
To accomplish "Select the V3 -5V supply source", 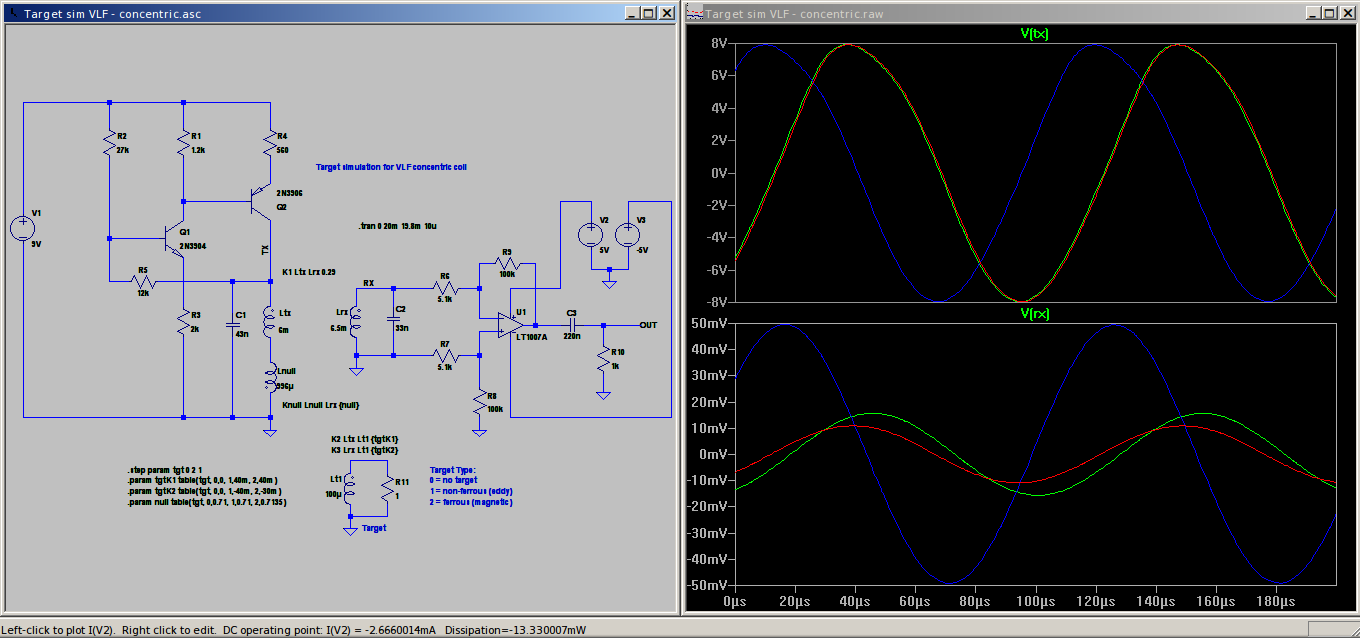I will pyautogui.click(x=627, y=235).
